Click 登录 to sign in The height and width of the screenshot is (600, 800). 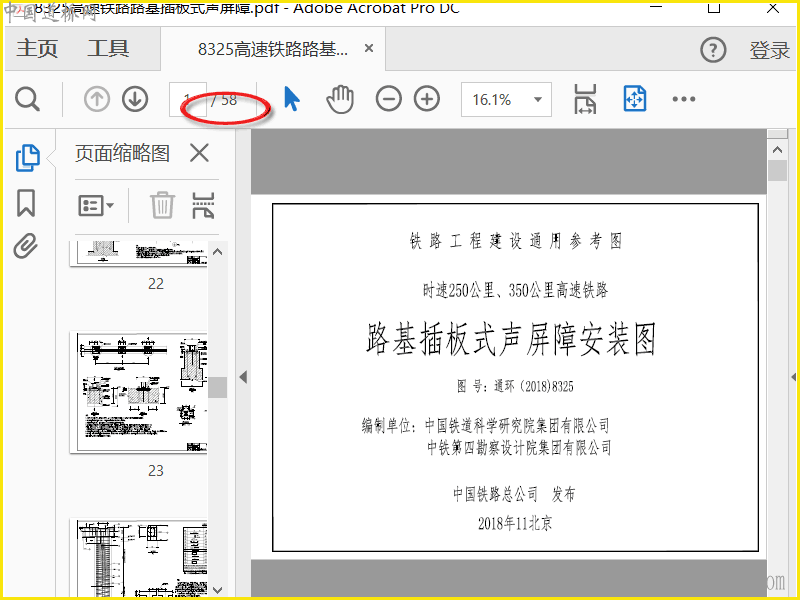click(x=769, y=50)
